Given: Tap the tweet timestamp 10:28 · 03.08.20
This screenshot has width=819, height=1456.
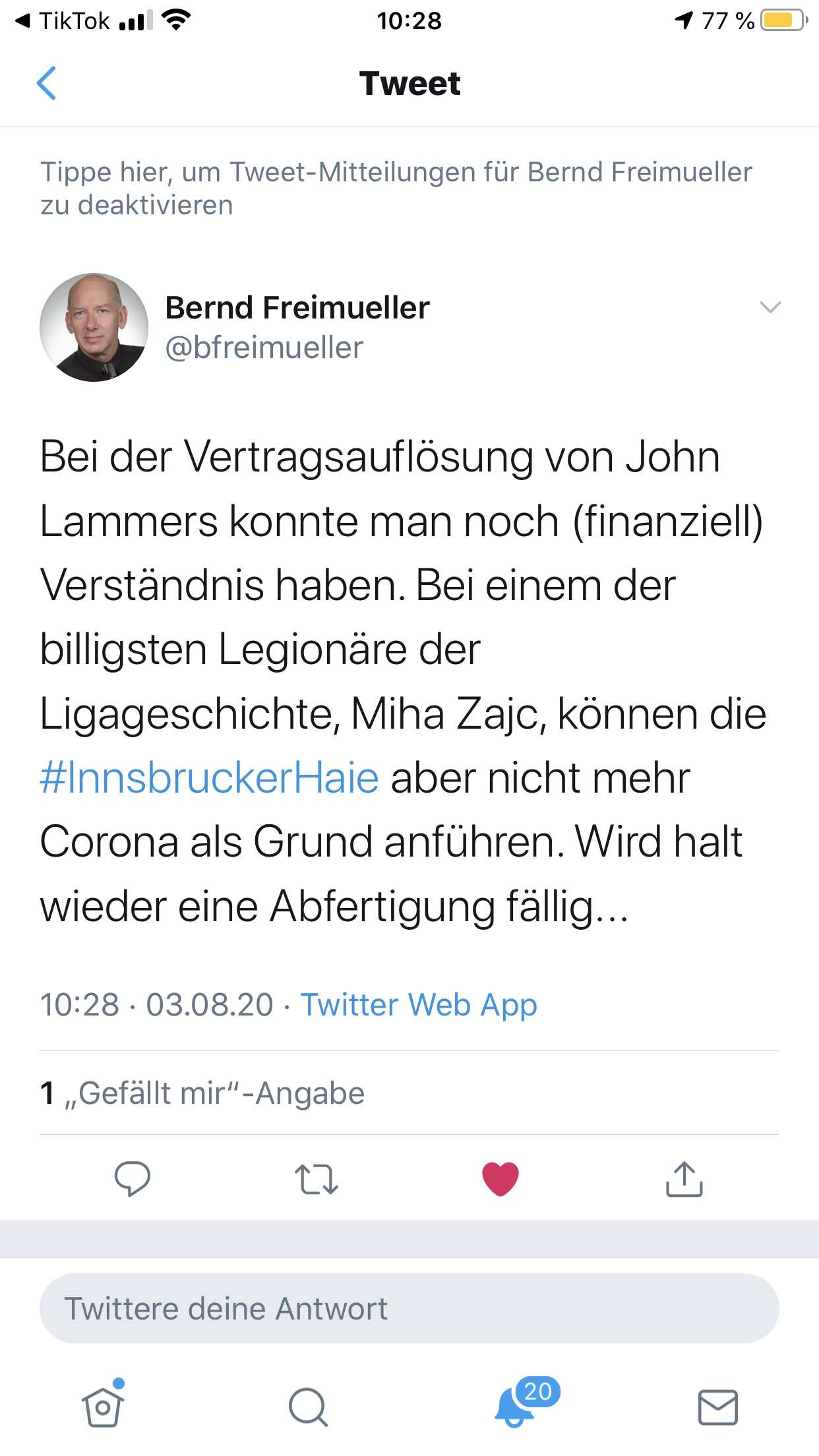Looking at the screenshot, I should (156, 1005).
